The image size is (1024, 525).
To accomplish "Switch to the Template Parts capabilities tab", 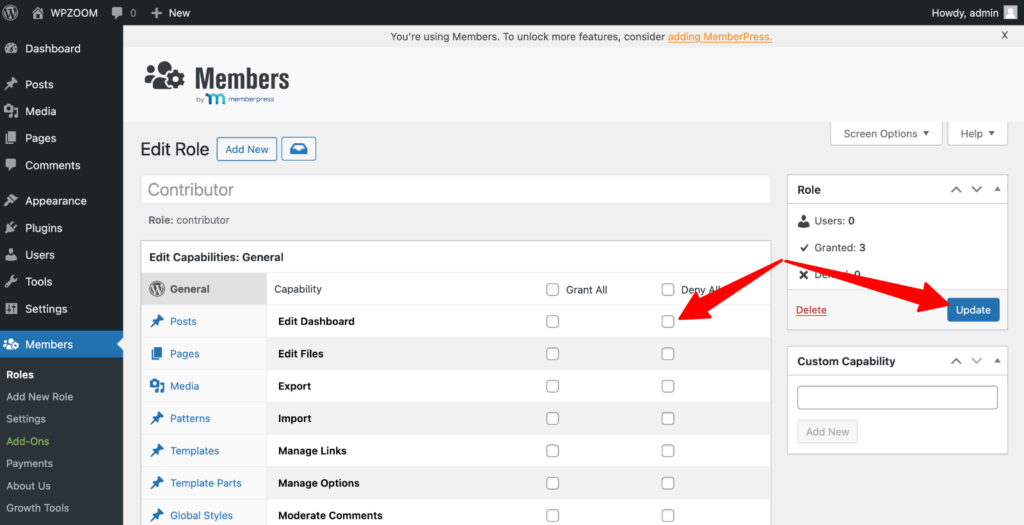I will point(204,483).
